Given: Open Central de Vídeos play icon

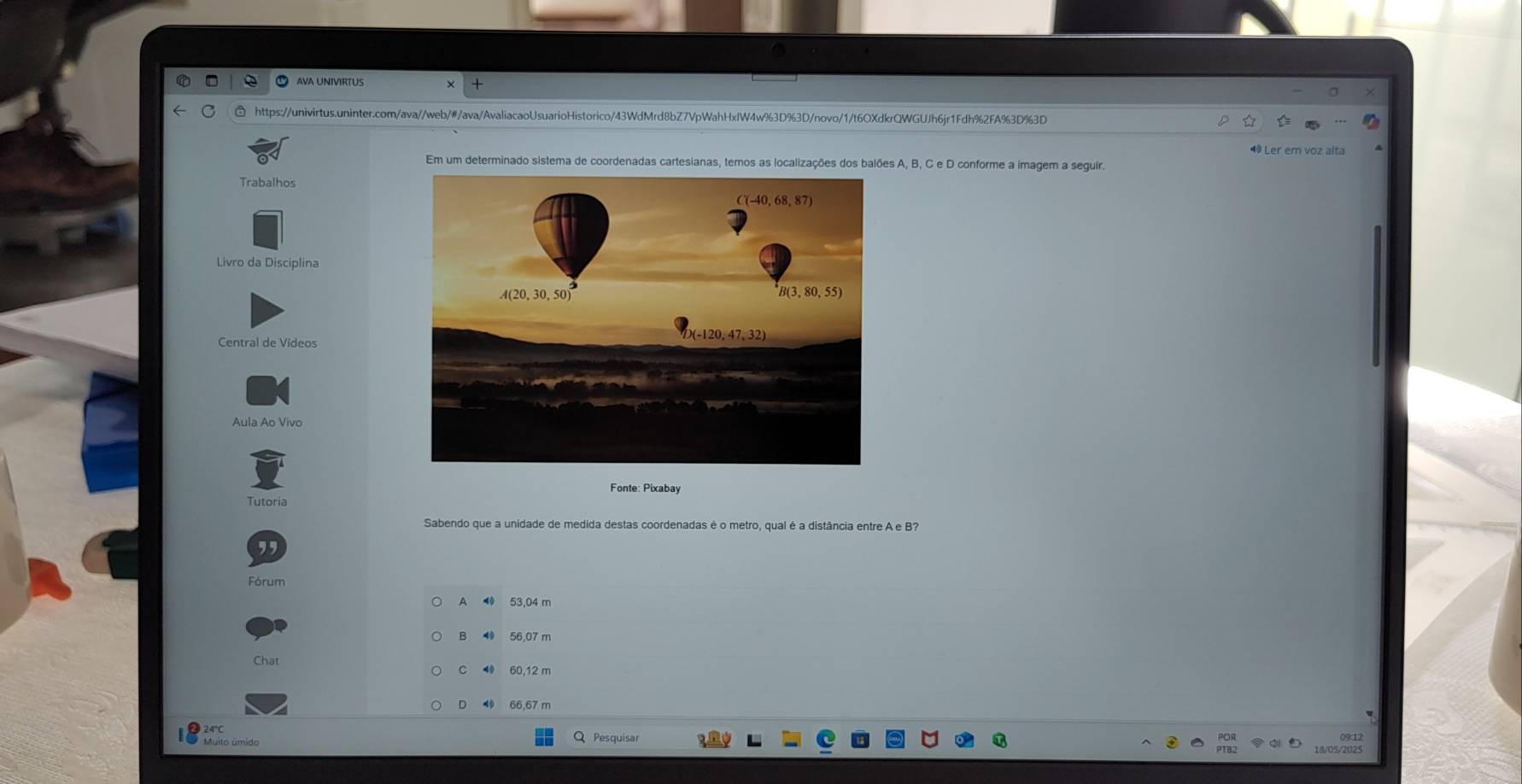Looking at the screenshot, I should [266, 310].
